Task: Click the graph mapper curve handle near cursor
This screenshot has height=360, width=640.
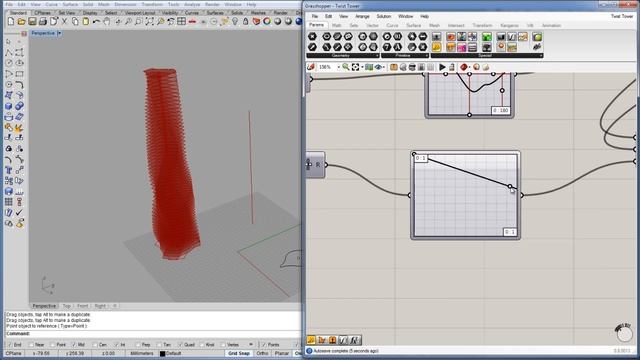Action: pos(510,187)
